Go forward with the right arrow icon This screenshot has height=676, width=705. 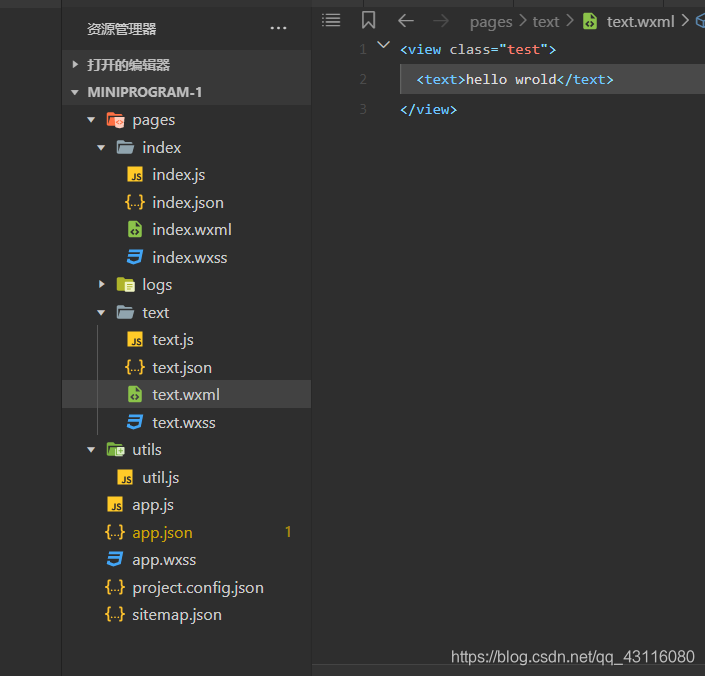coord(441,21)
